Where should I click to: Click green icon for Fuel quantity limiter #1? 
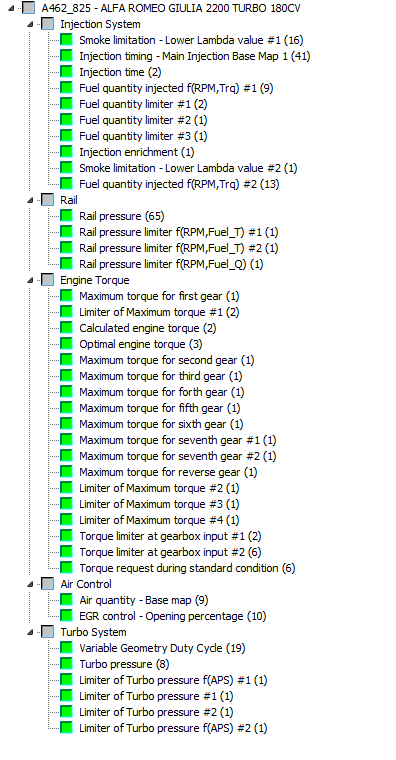66,104
